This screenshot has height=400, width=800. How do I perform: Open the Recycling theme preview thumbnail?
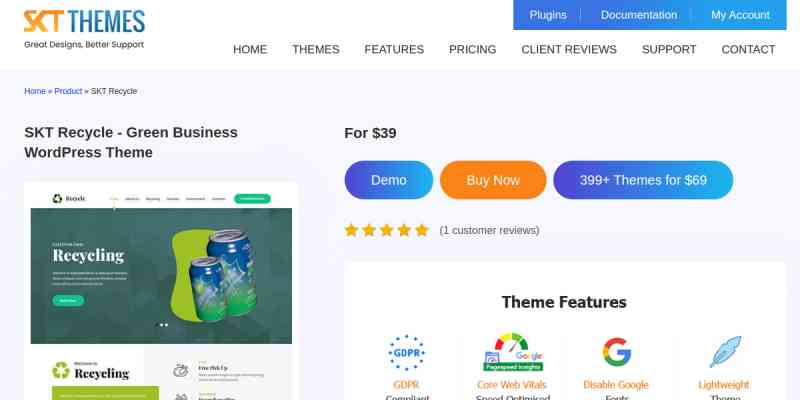coord(161,291)
